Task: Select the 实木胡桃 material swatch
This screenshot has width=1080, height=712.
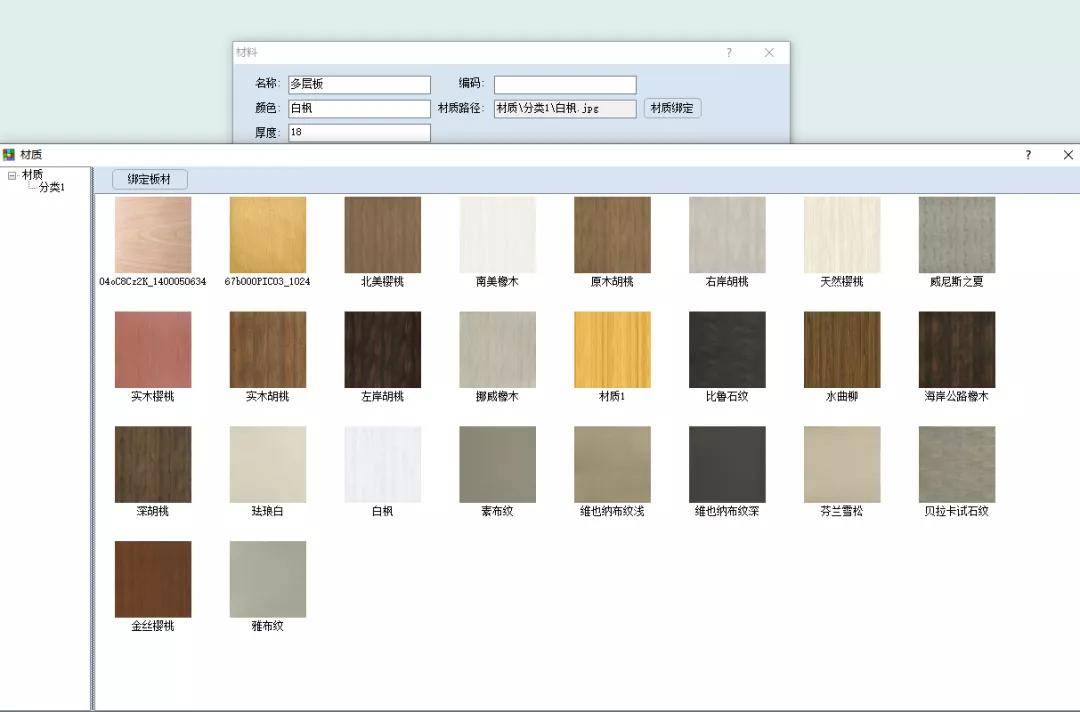Action: click(268, 350)
